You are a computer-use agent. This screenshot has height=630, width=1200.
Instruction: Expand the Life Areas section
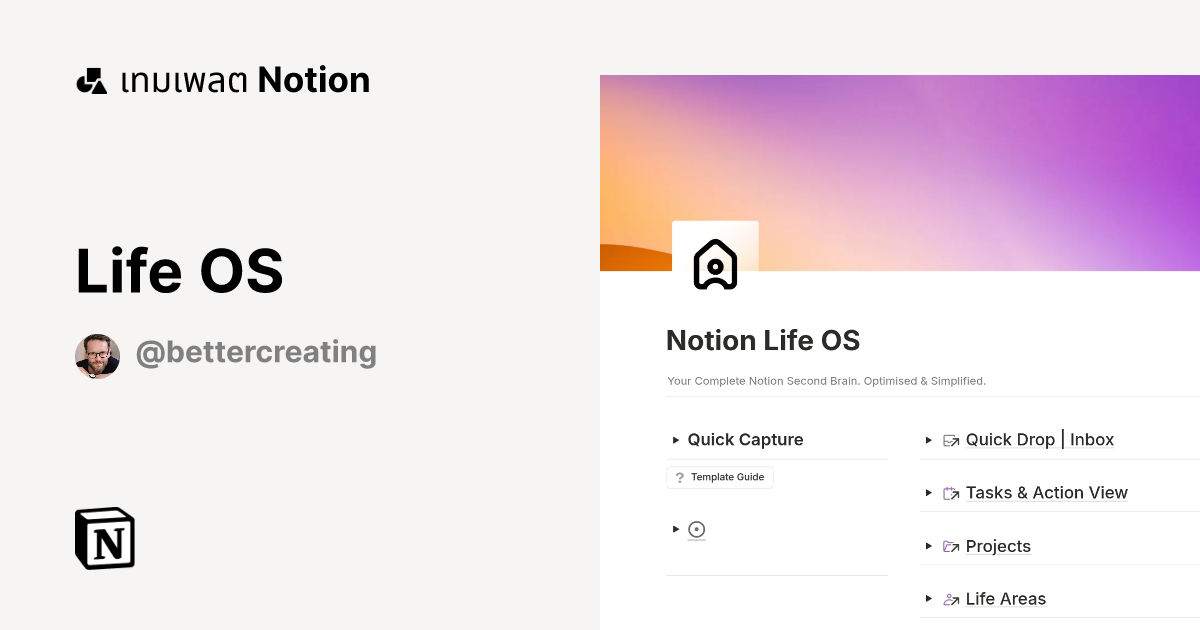[929, 599]
